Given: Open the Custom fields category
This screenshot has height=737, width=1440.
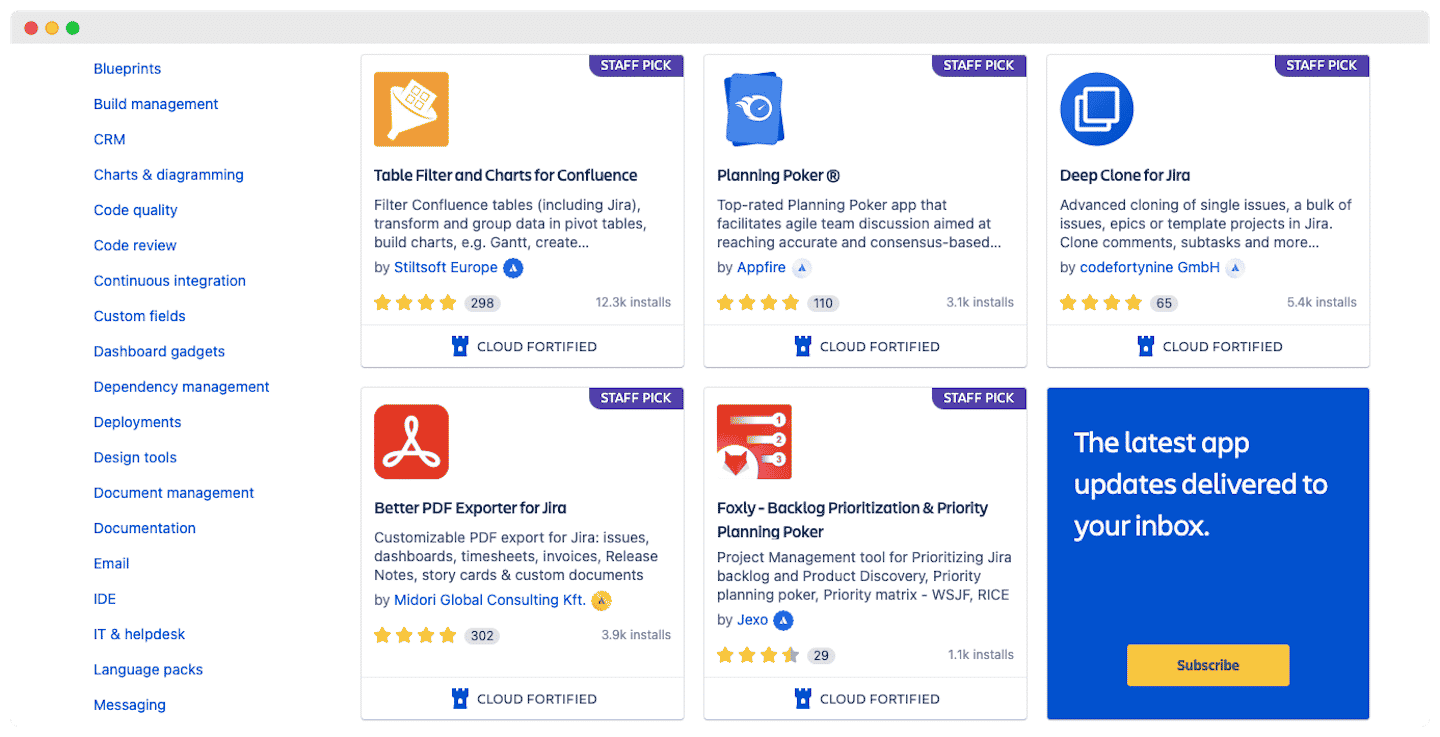Looking at the screenshot, I should pos(140,316).
